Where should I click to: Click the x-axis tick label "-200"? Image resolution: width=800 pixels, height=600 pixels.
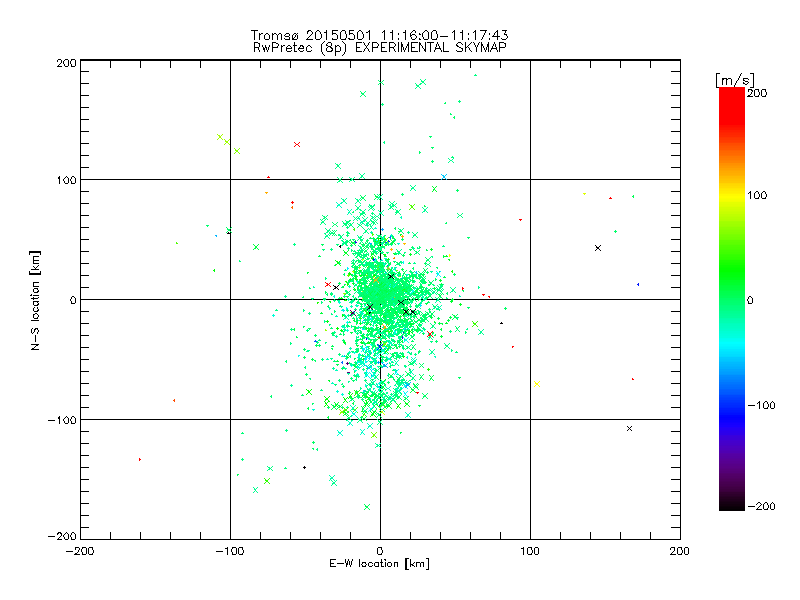80,551
